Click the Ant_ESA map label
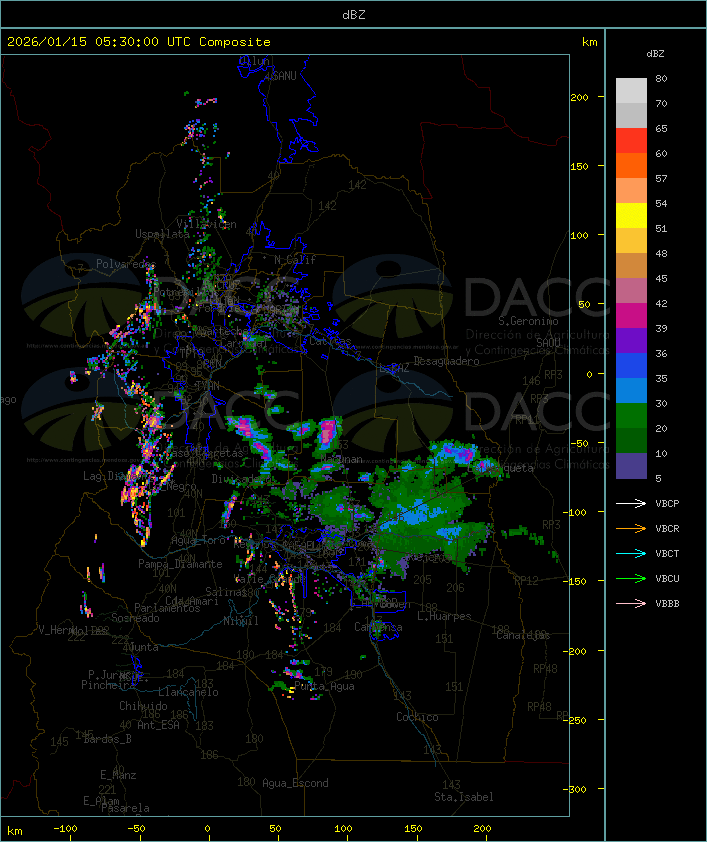Screen dimensions: 707x842 [x=158, y=725]
